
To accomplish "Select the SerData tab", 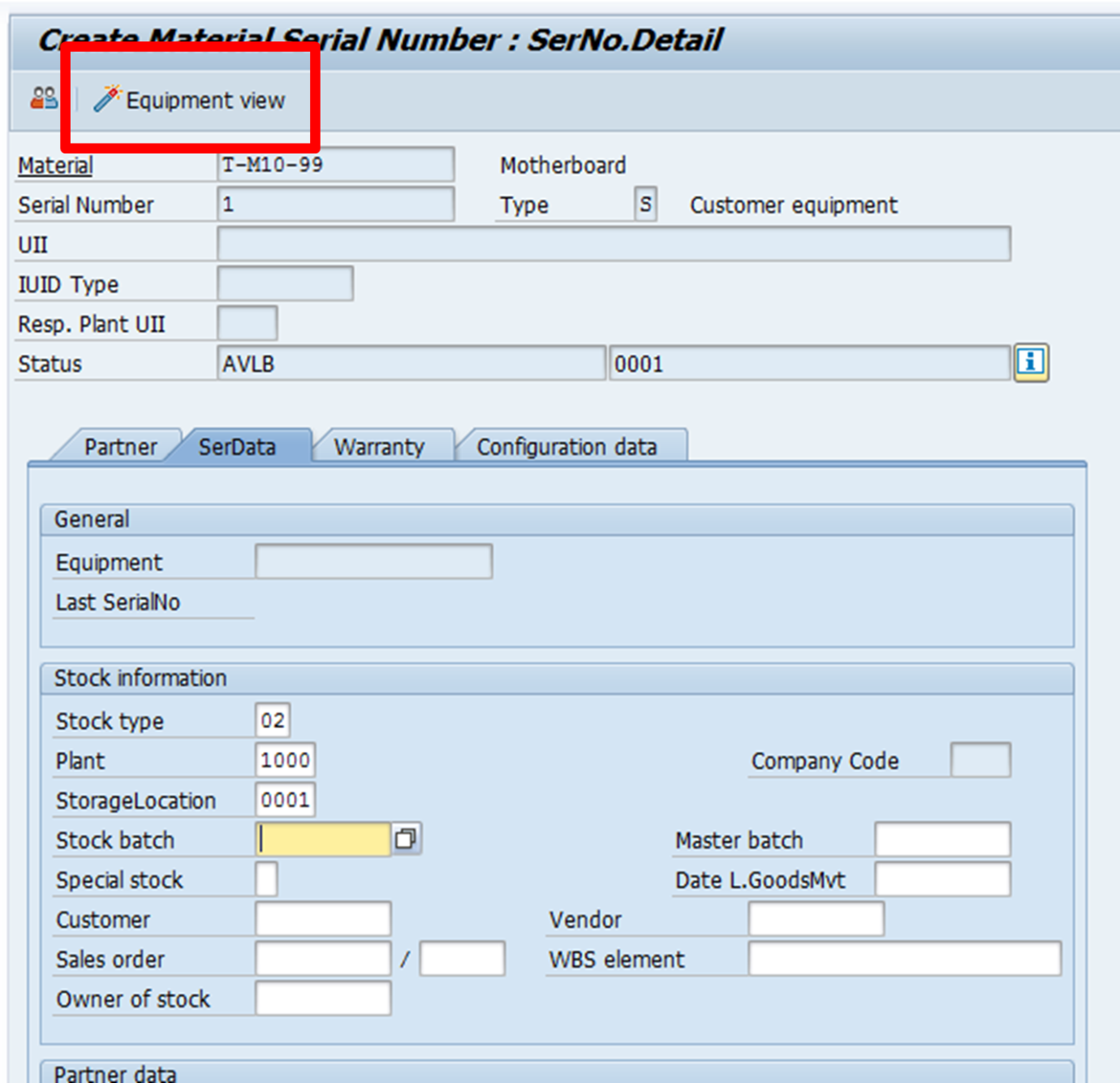I will tap(238, 447).
